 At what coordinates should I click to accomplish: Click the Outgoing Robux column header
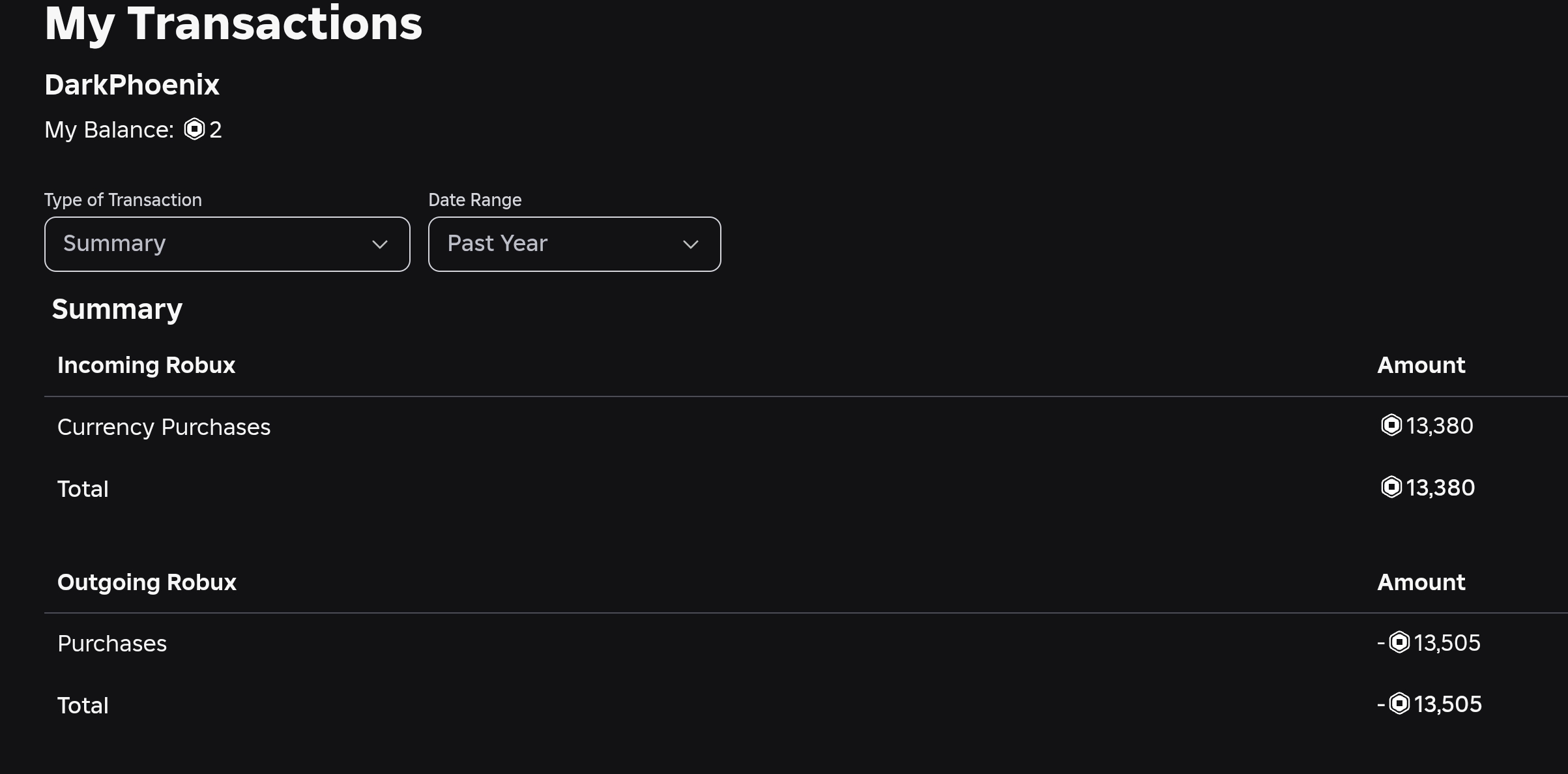pos(147,582)
